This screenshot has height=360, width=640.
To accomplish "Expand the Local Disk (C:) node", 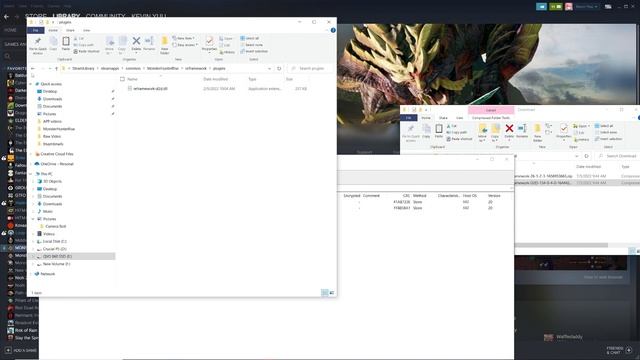I will coord(33,242).
